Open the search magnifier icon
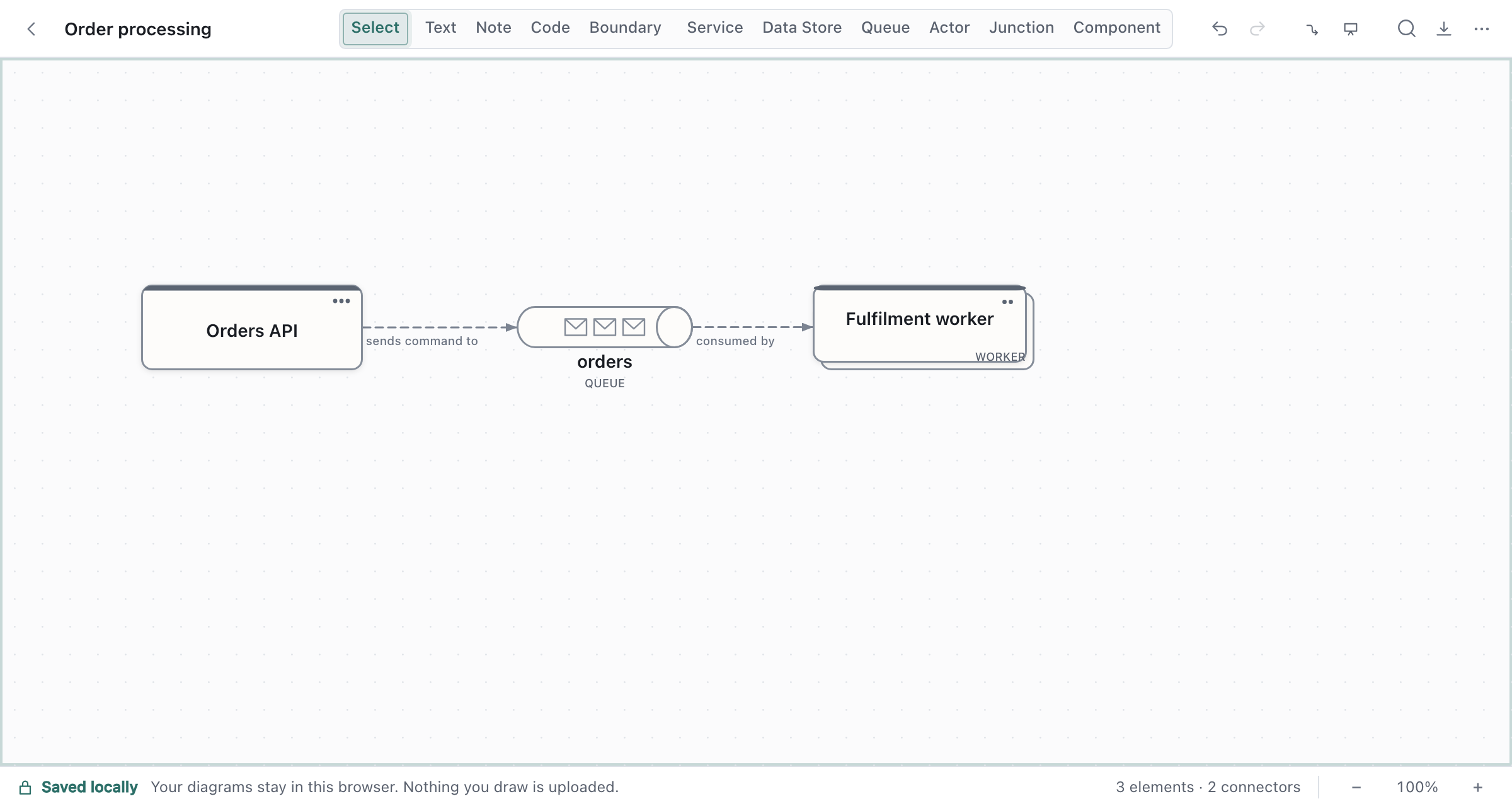The width and height of the screenshot is (1512, 806). click(x=1406, y=29)
